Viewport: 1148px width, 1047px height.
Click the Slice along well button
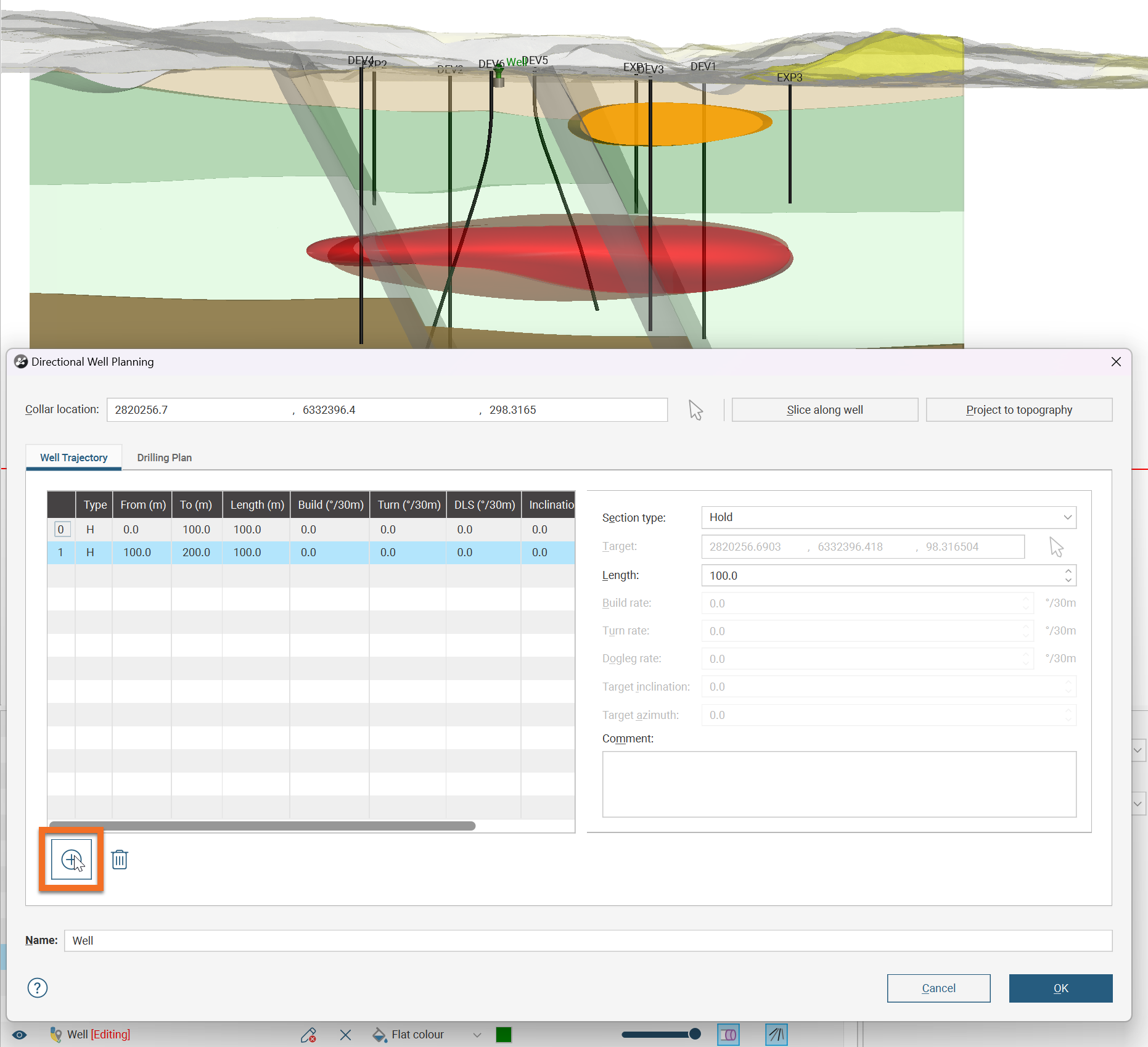coord(824,410)
